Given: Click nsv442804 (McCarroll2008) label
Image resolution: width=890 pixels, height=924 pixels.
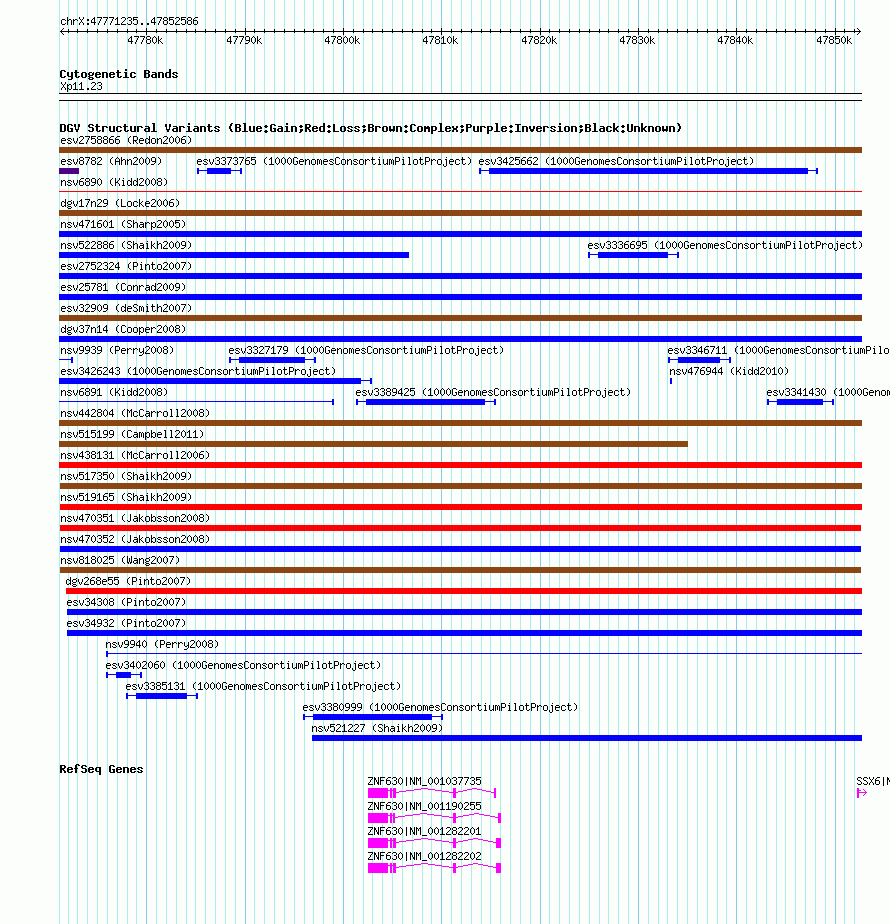Looking at the screenshot, I should click(135, 413).
